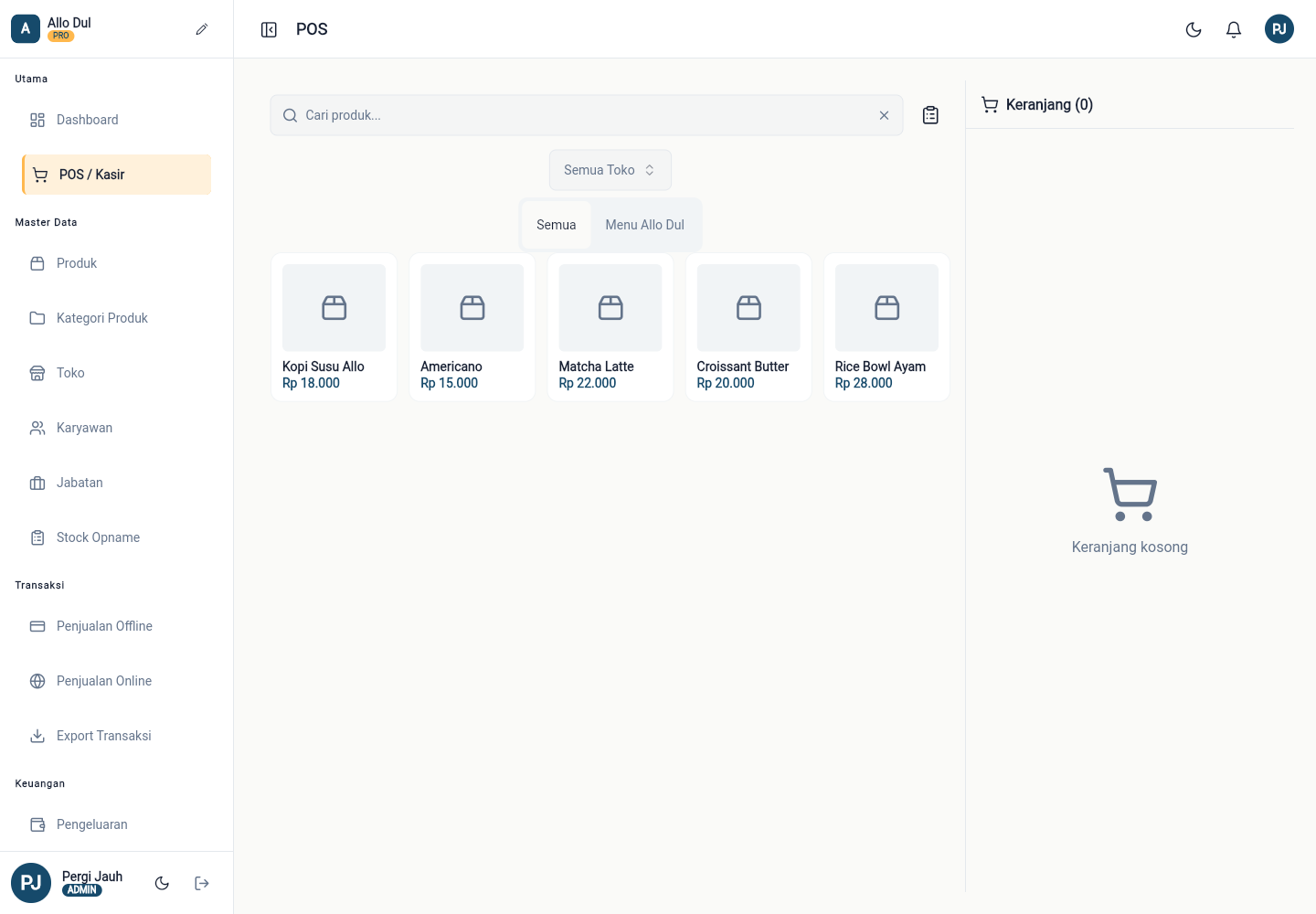The height and width of the screenshot is (914, 1316).
Task: Add Americano product card to cart
Action: pyautogui.click(x=472, y=327)
